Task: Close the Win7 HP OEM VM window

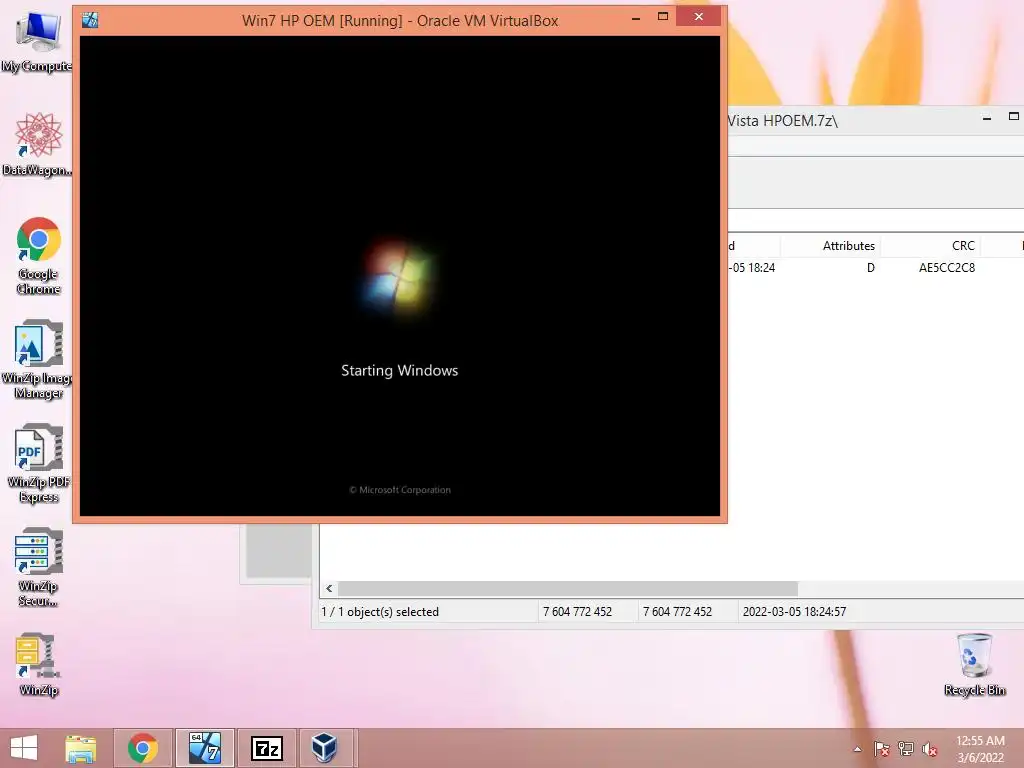Action: pos(699,17)
